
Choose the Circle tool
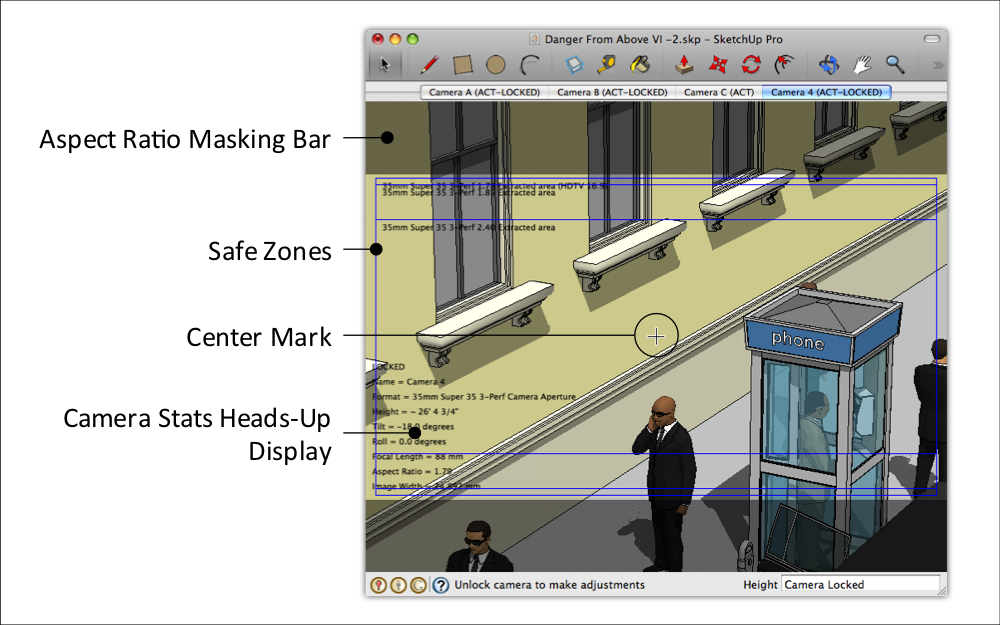[496, 63]
